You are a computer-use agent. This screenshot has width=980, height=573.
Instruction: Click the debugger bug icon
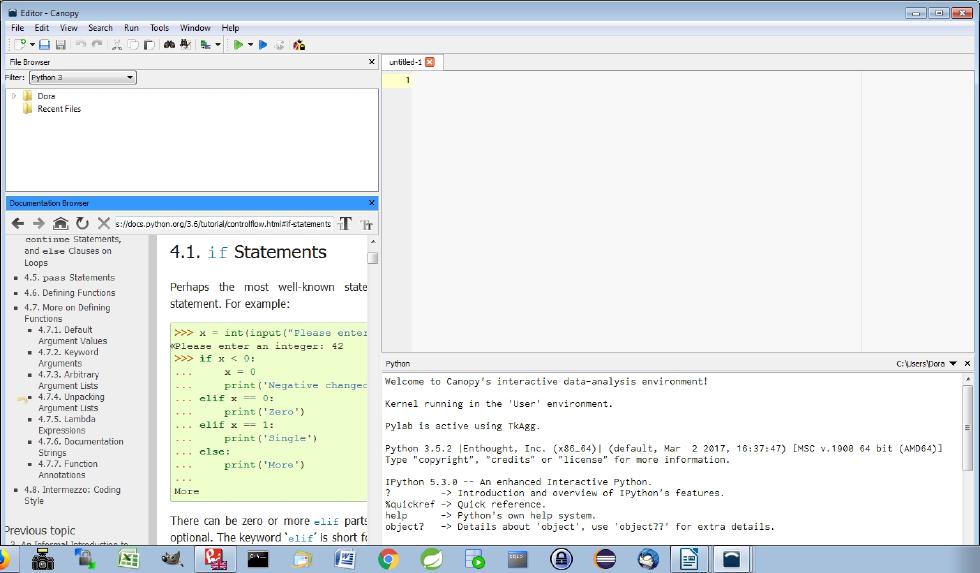click(x=299, y=44)
